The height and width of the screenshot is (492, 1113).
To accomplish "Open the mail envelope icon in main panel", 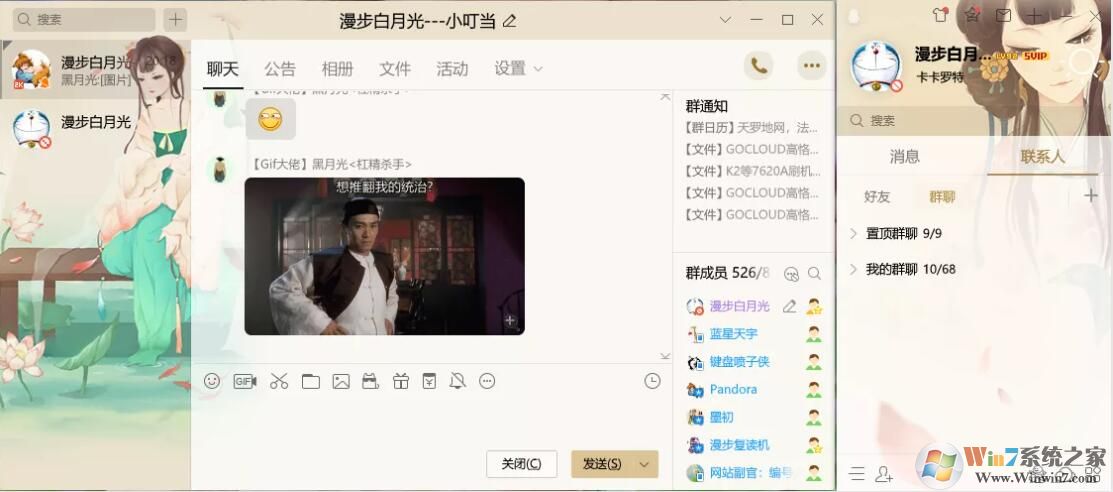I will pos(1003,15).
